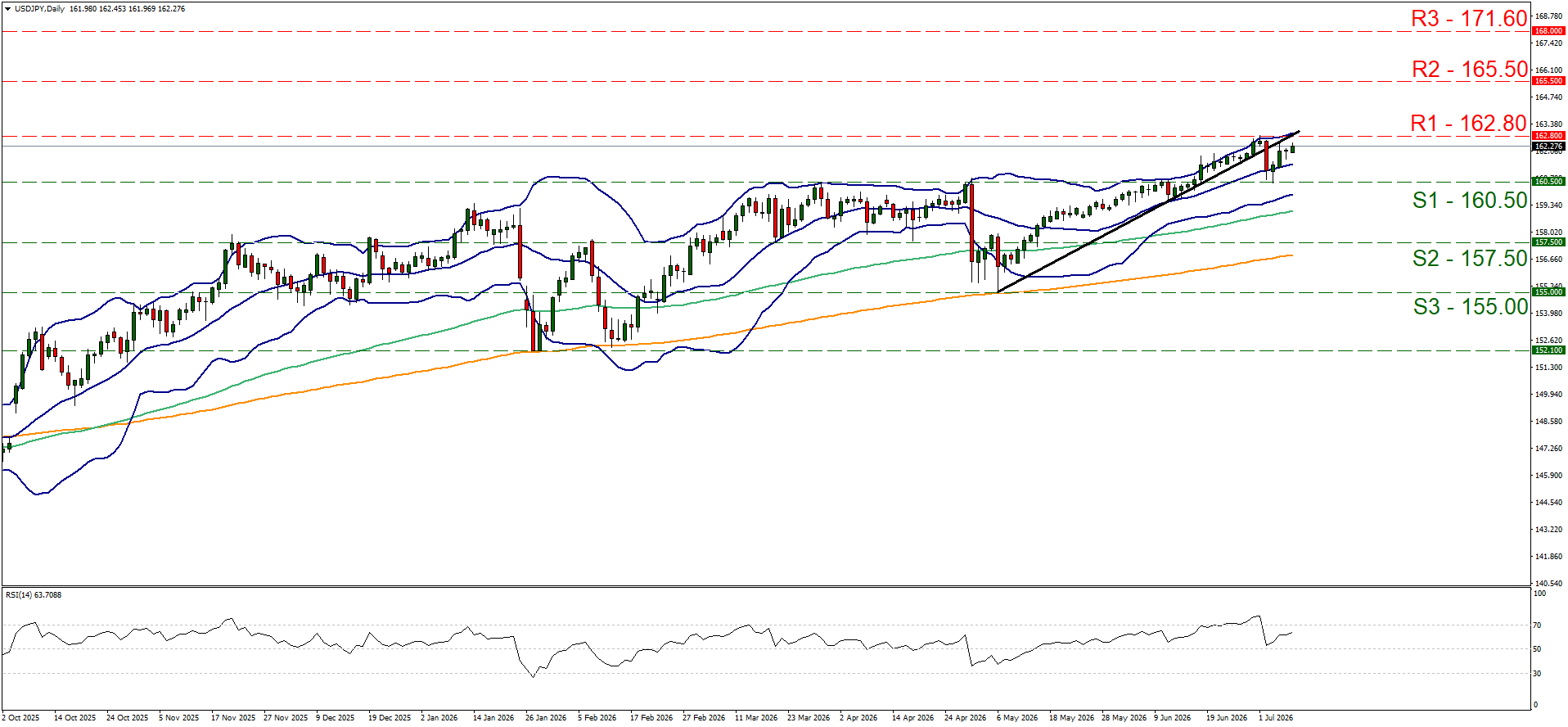Select the S1 - 160.50 support label
This screenshot has width=1568, height=727.
pyautogui.click(x=1470, y=201)
